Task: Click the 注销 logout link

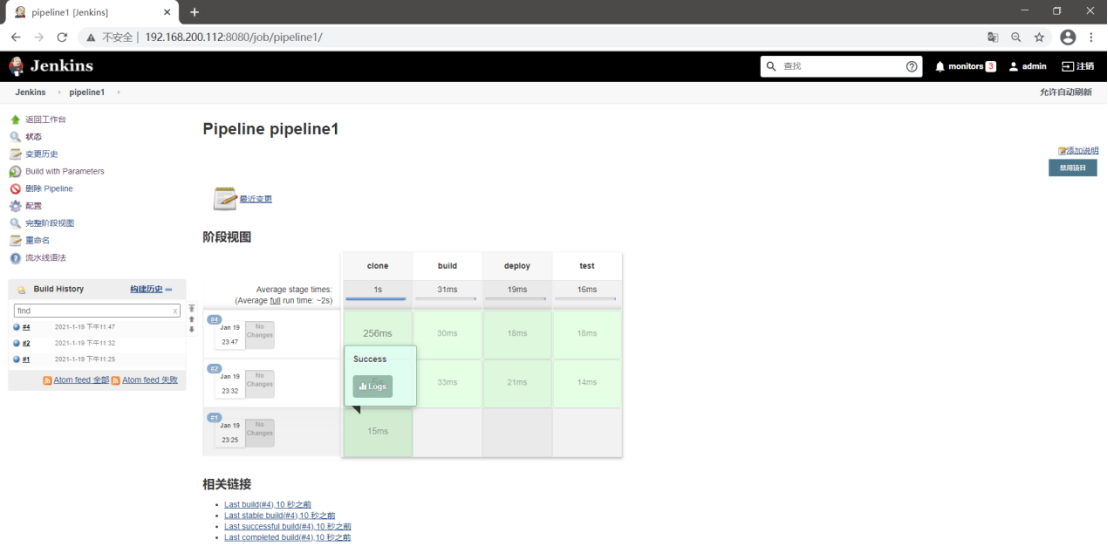Action: point(1078,66)
